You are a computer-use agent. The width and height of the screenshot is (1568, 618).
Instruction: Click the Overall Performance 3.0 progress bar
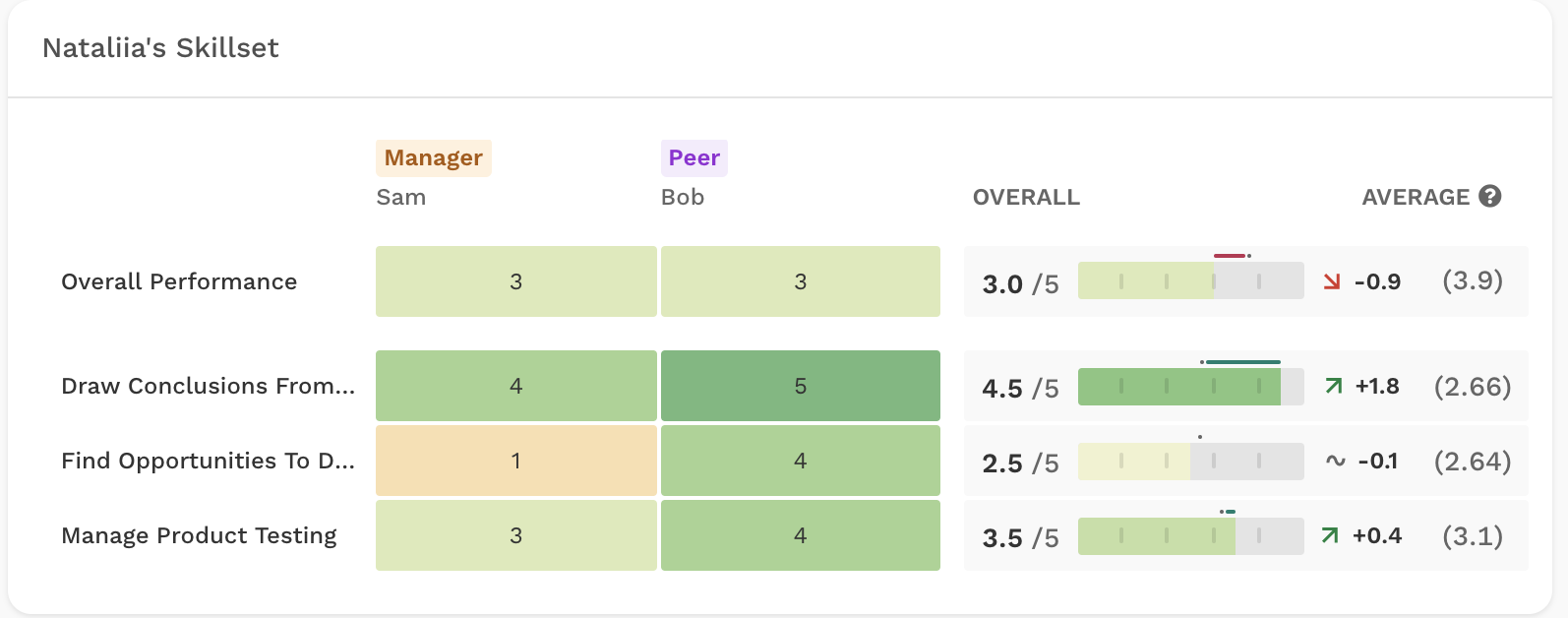coord(1191,281)
